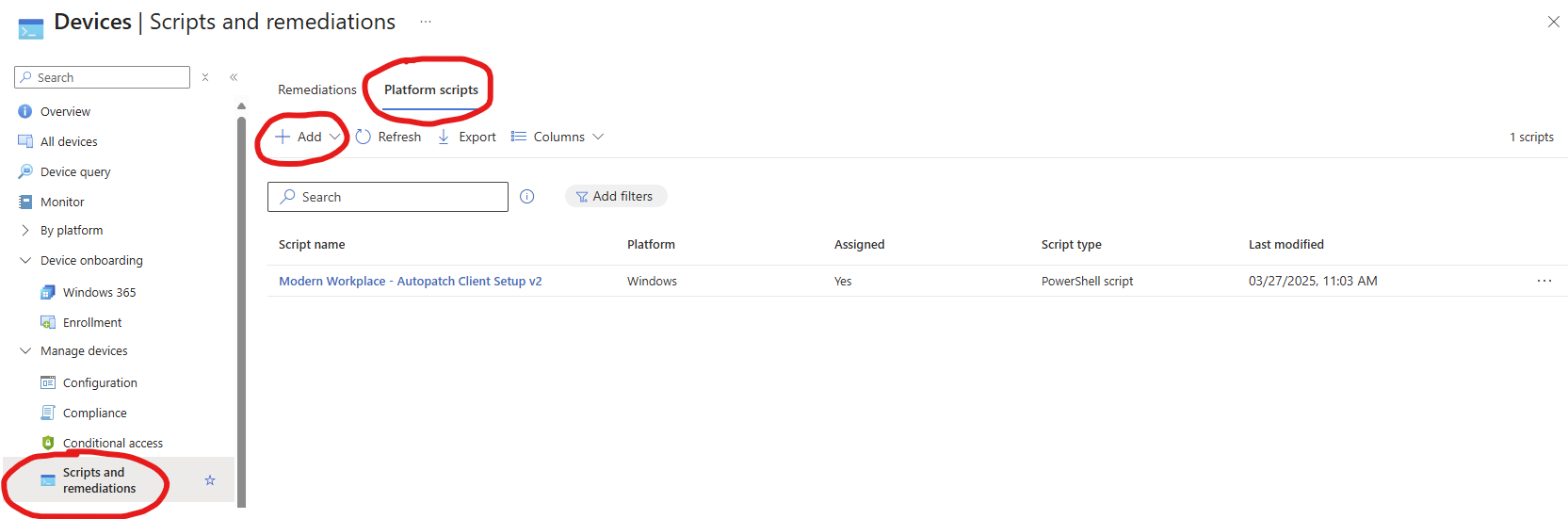Click the Yes assigned cell

coord(843,281)
